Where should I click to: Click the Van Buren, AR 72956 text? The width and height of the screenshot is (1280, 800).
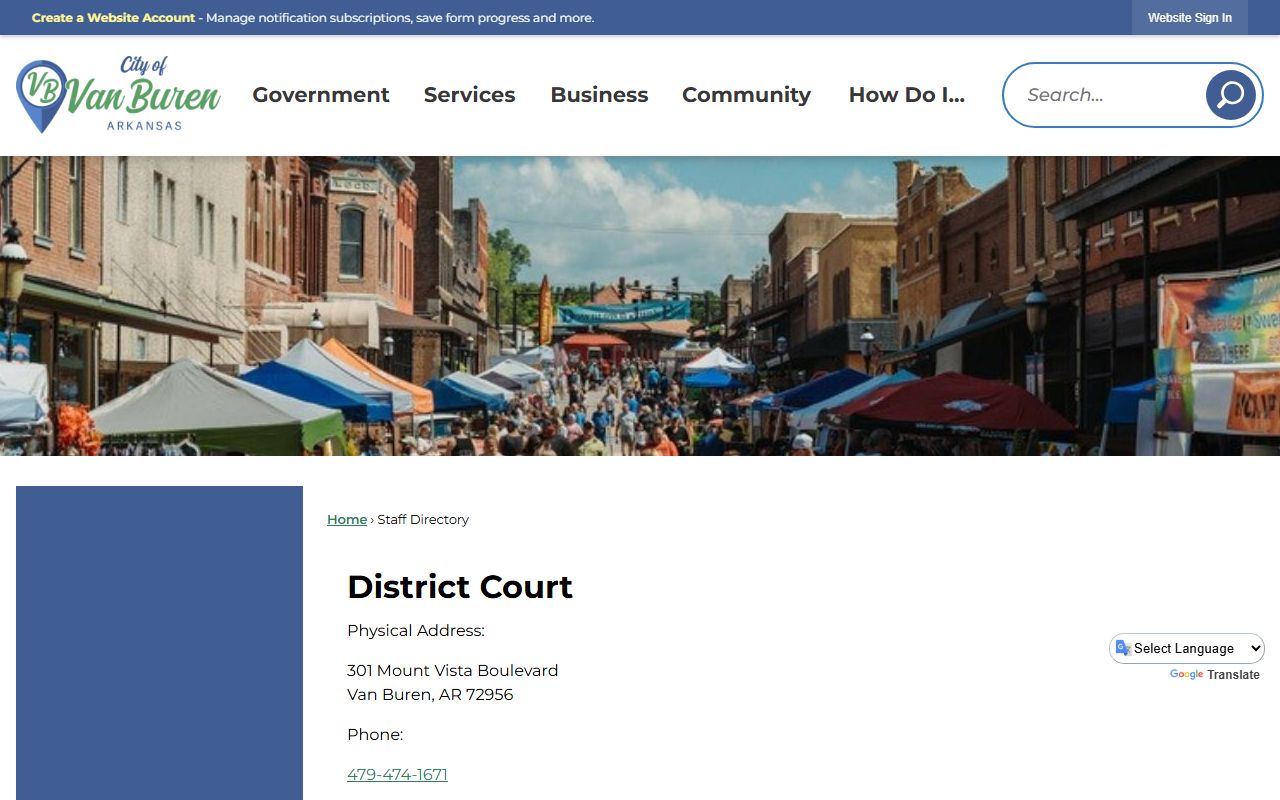click(x=430, y=695)
